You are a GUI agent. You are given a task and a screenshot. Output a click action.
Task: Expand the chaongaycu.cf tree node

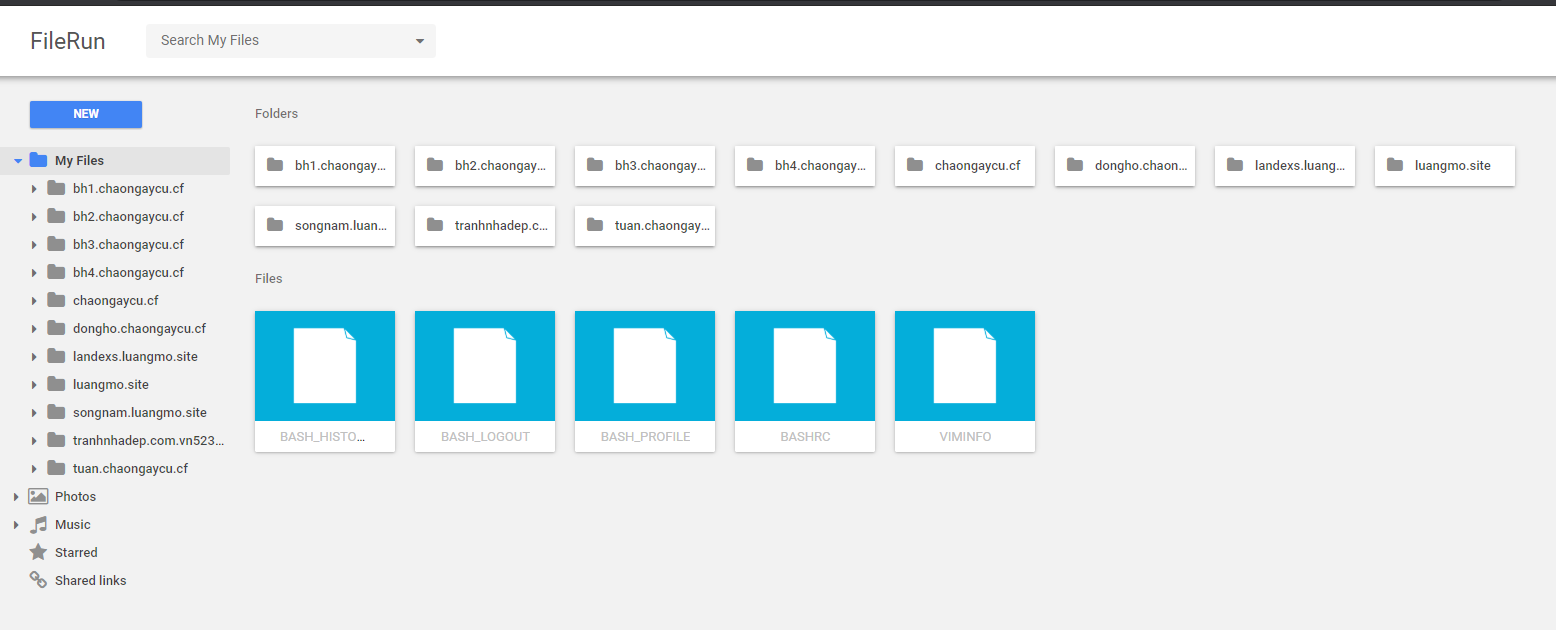35,301
